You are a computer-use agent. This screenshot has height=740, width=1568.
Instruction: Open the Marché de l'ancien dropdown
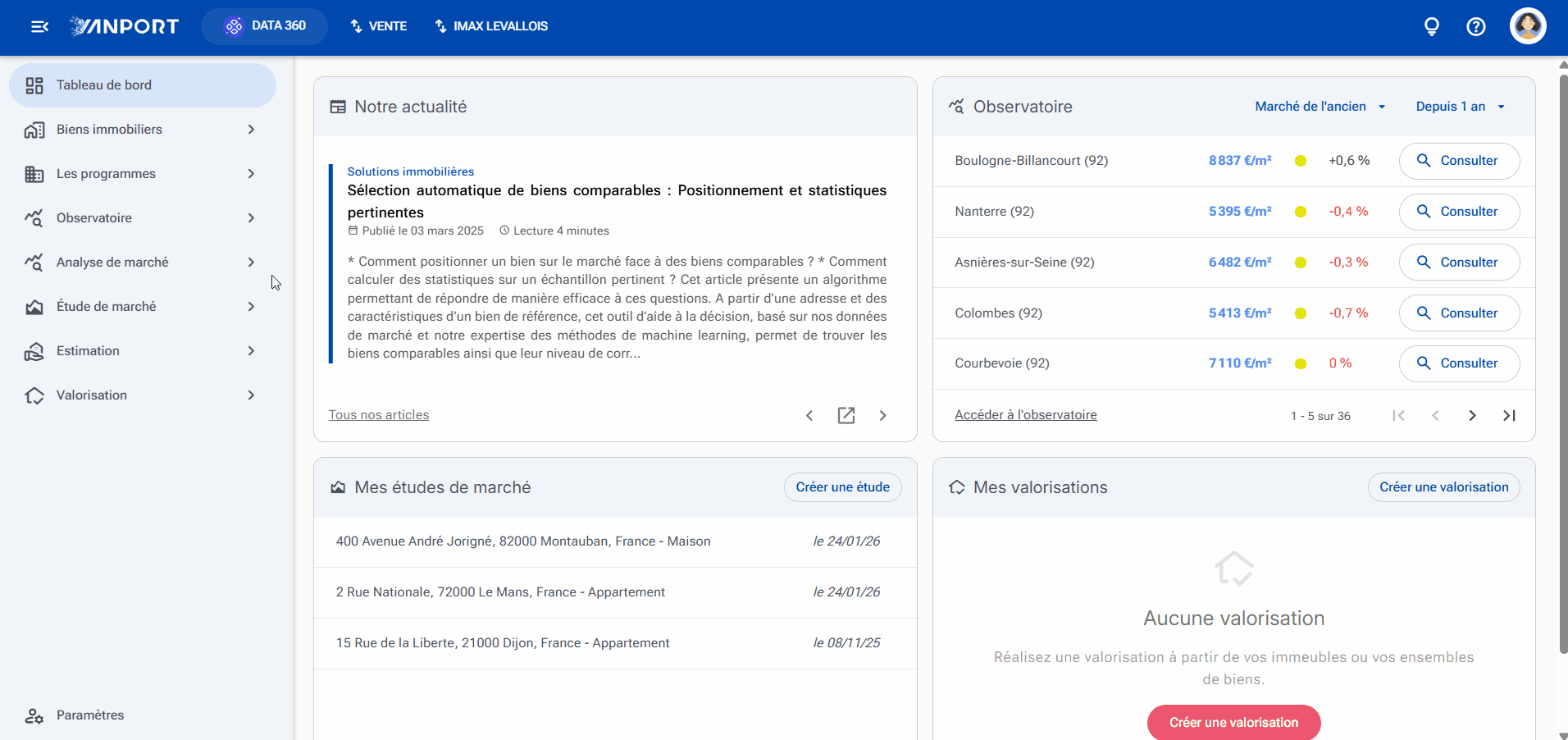click(x=1320, y=107)
